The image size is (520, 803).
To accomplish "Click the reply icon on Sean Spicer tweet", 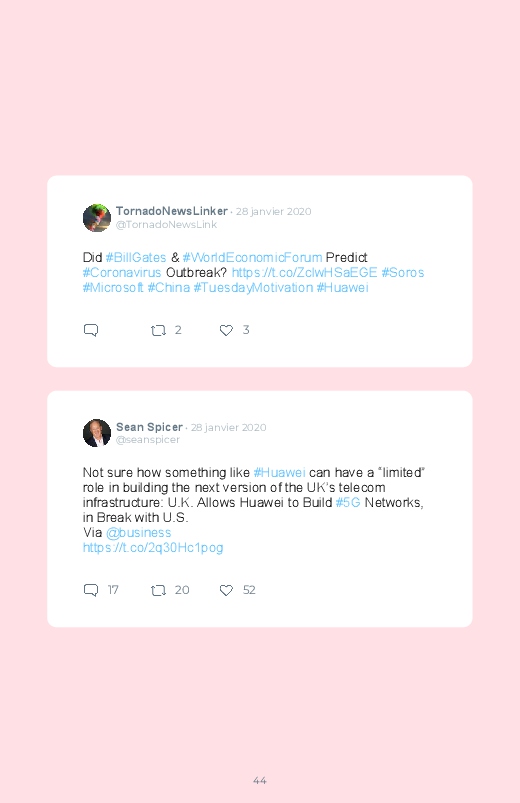I will (x=91, y=590).
